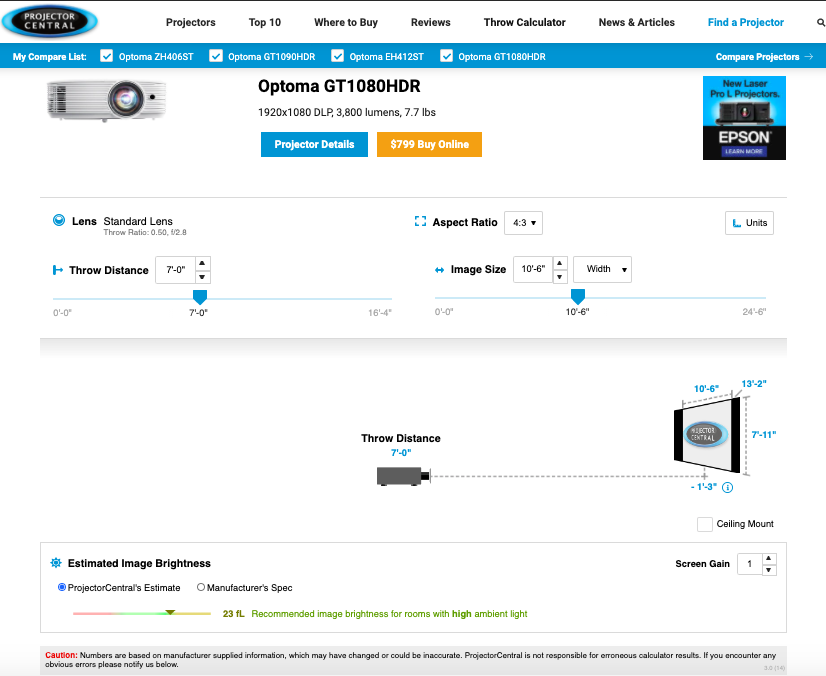The height and width of the screenshot is (676, 826).
Task: Click the Compare Projectors arrow icon
Action: click(x=809, y=56)
